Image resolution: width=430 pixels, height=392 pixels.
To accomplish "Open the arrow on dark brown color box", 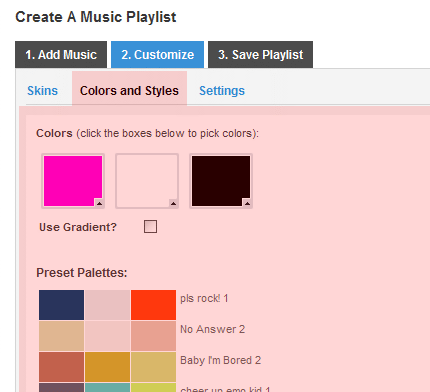I will coord(247,203).
